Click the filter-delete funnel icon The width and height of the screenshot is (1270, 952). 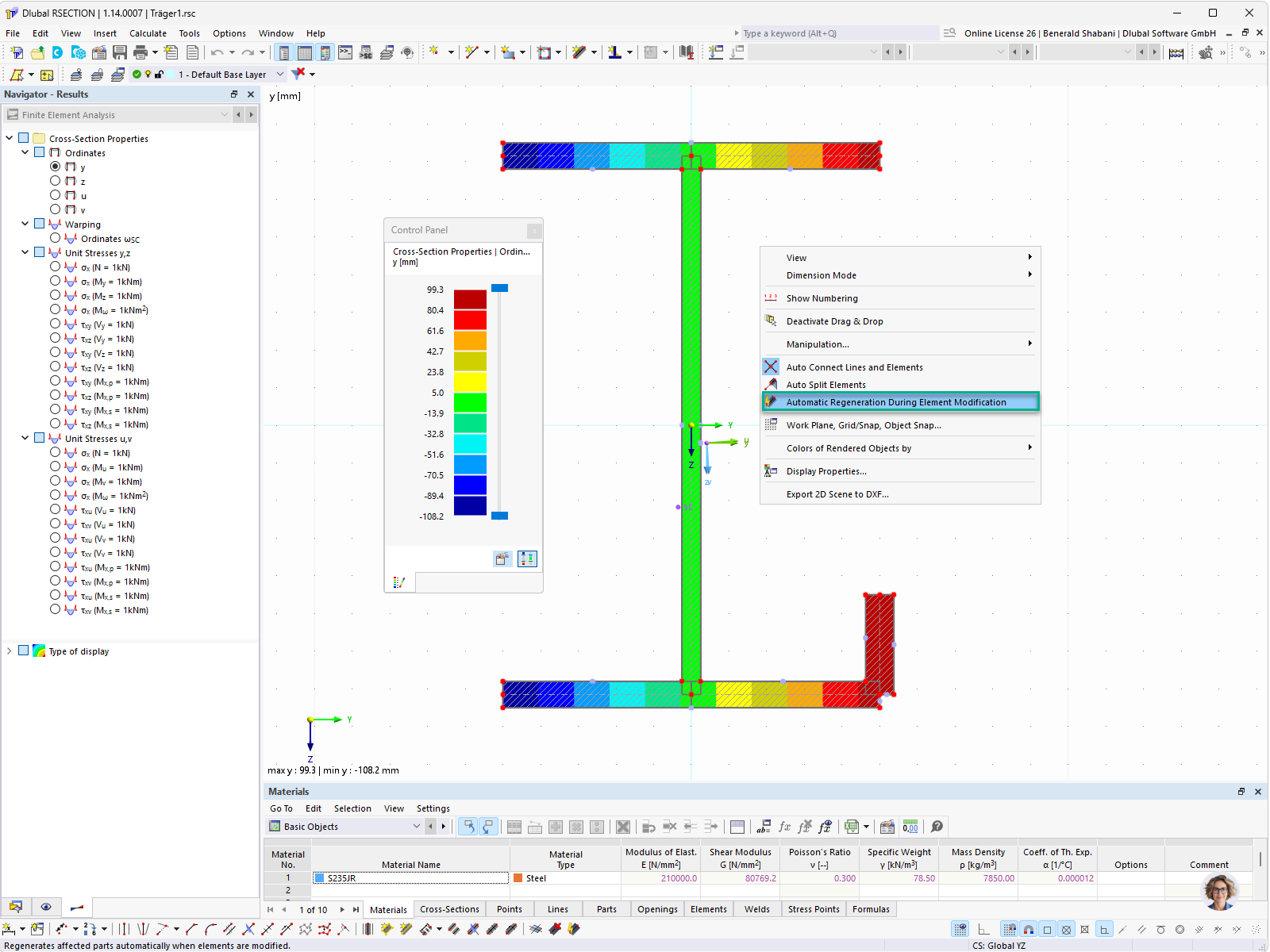coord(298,74)
